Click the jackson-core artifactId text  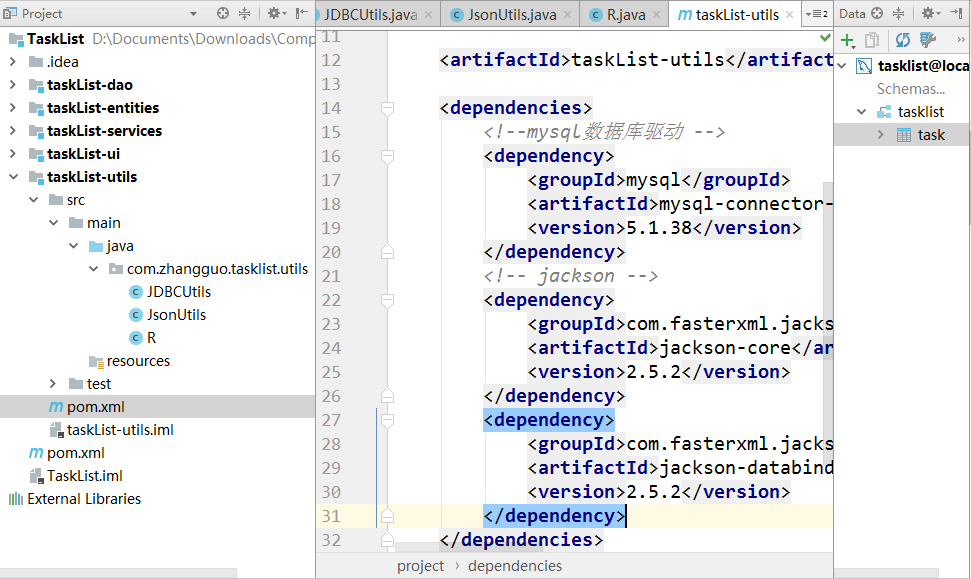725,348
